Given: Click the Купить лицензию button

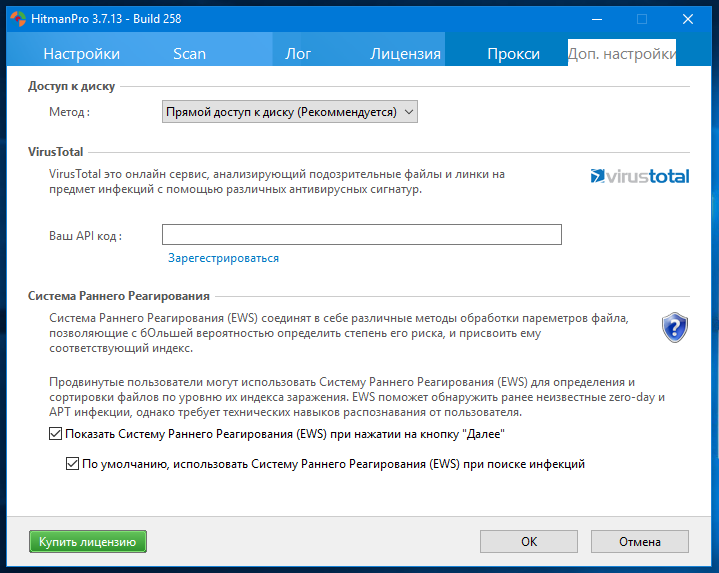Looking at the screenshot, I should pyautogui.click(x=88, y=542).
